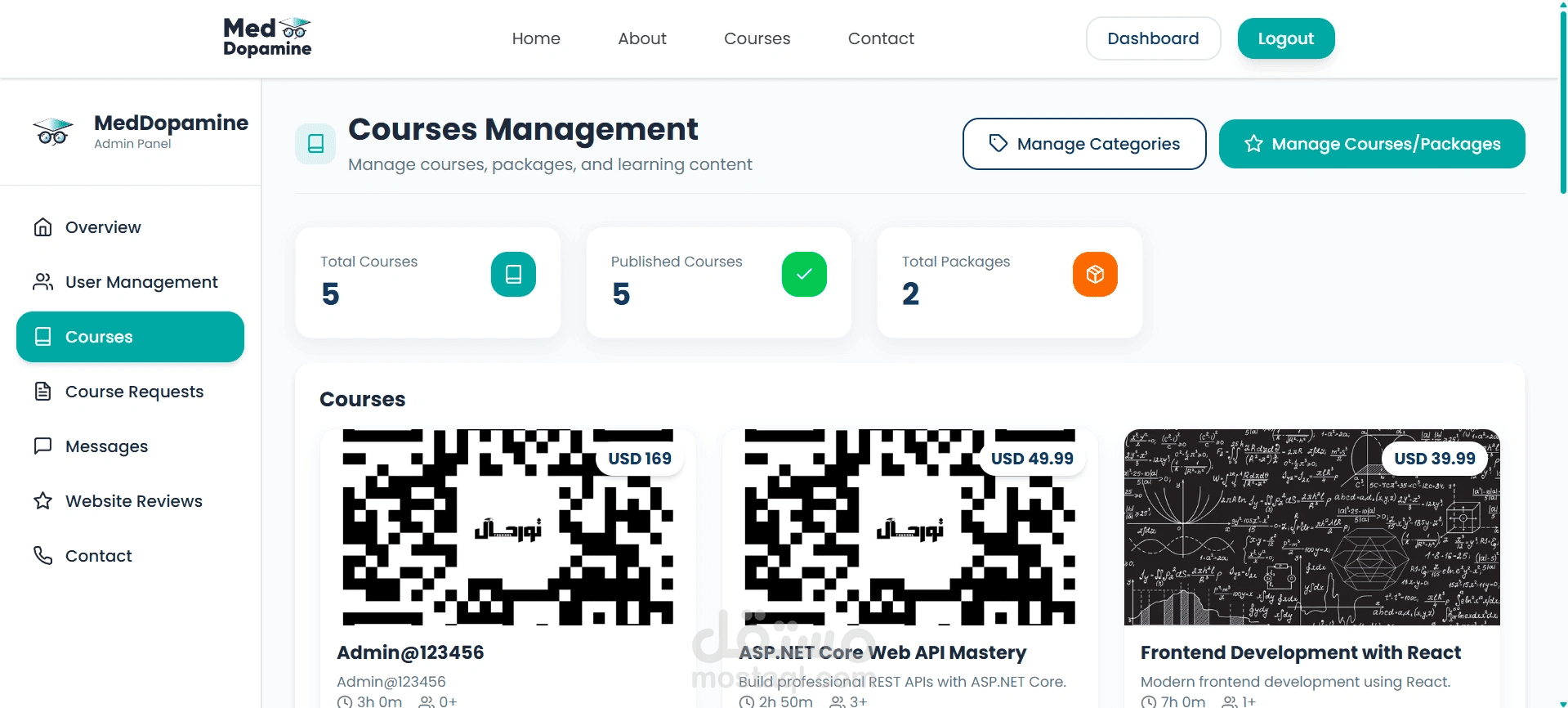Go to About in the top navigation
1568x708 pixels.
coord(642,38)
